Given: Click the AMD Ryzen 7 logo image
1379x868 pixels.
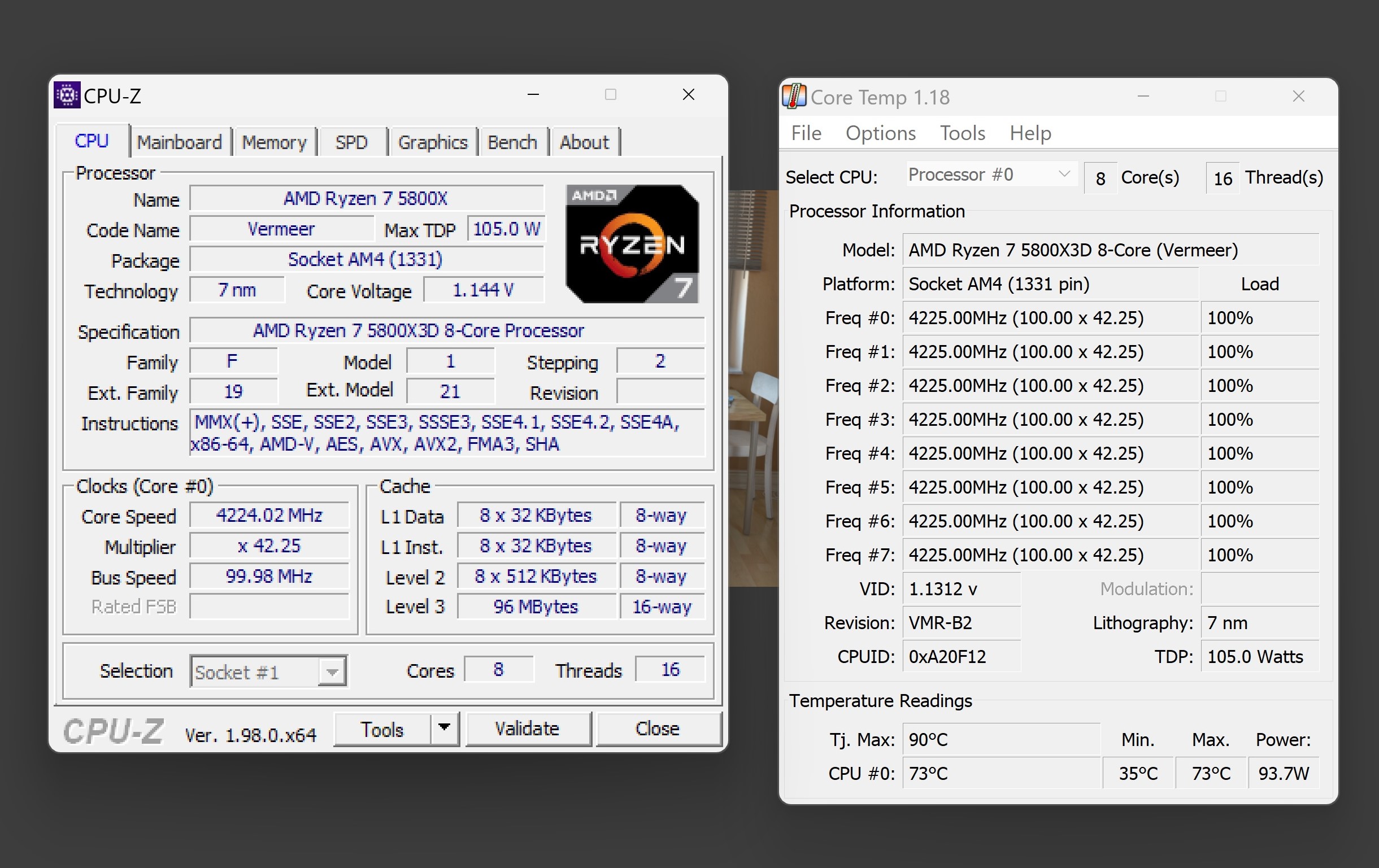Looking at the screenshot, I should 632,243.
